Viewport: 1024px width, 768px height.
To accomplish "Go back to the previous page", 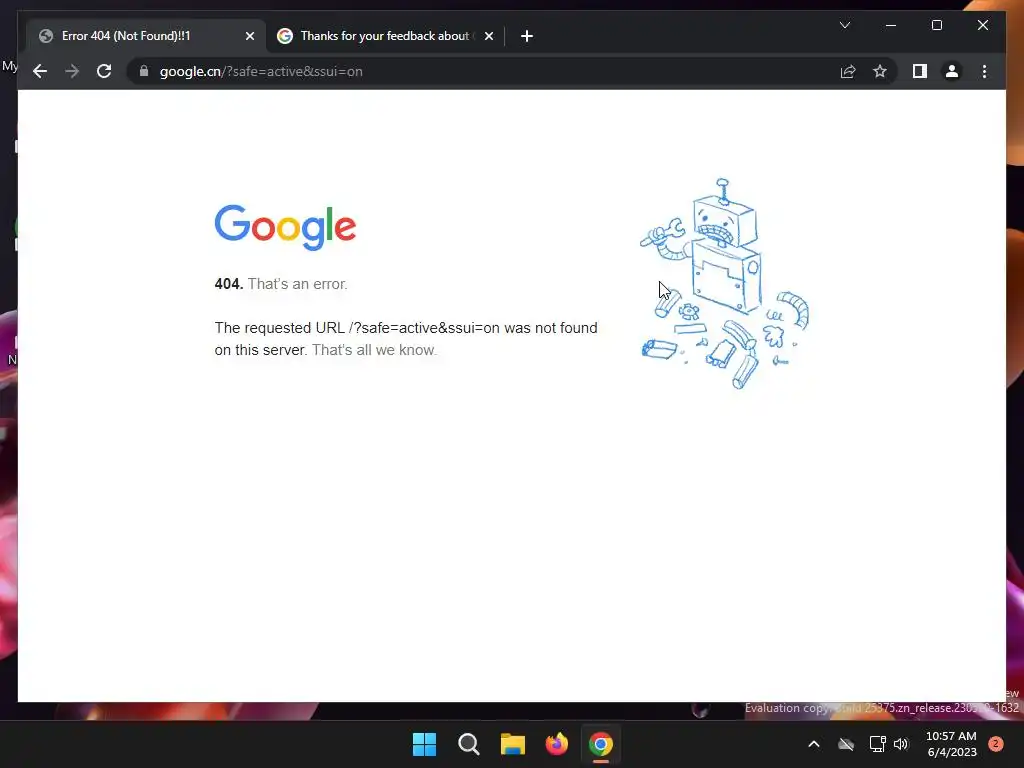I will pyautogui.click(x=40, y=71).
